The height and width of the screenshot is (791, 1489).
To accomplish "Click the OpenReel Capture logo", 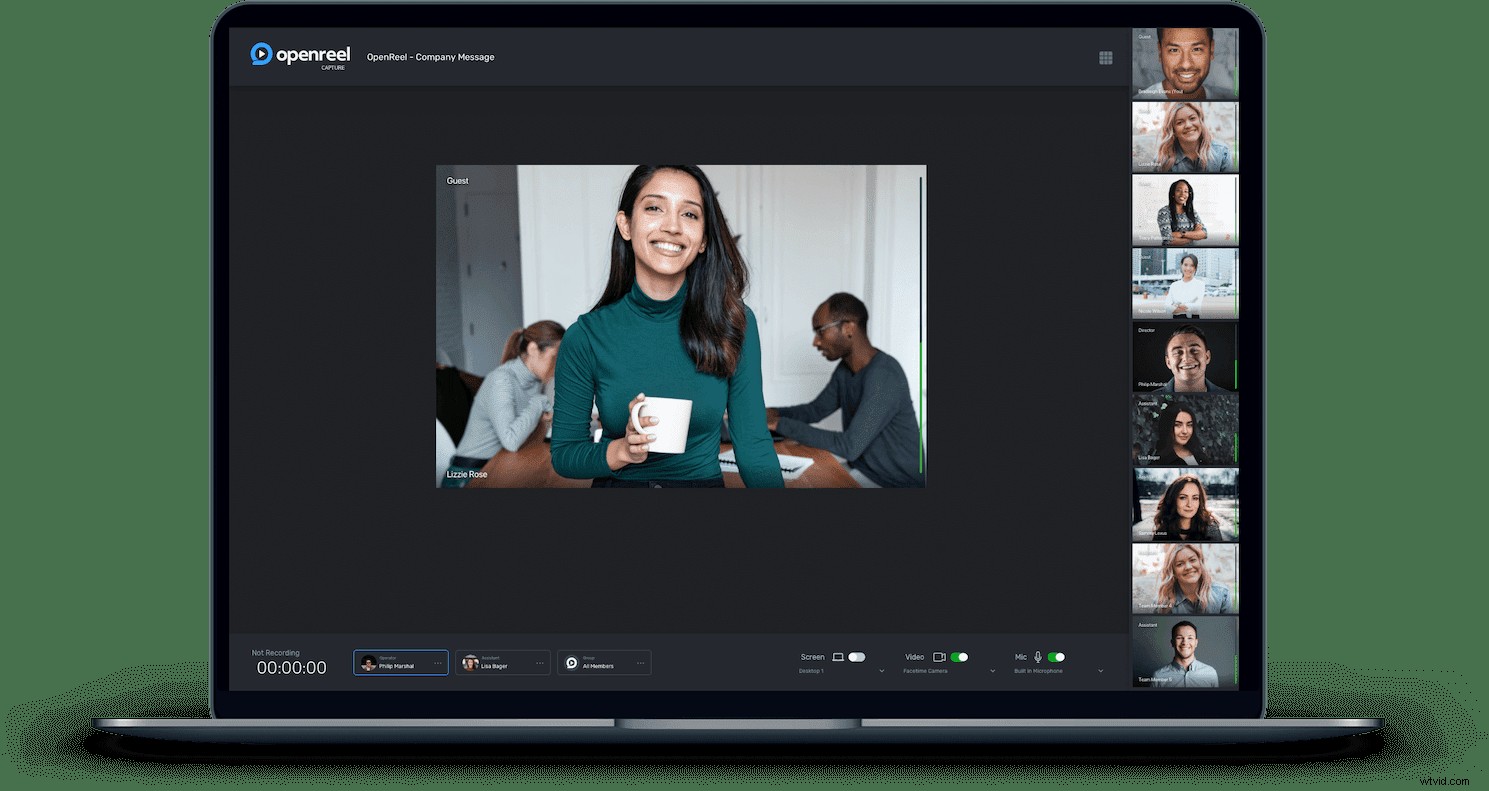I will coord(300,57).
